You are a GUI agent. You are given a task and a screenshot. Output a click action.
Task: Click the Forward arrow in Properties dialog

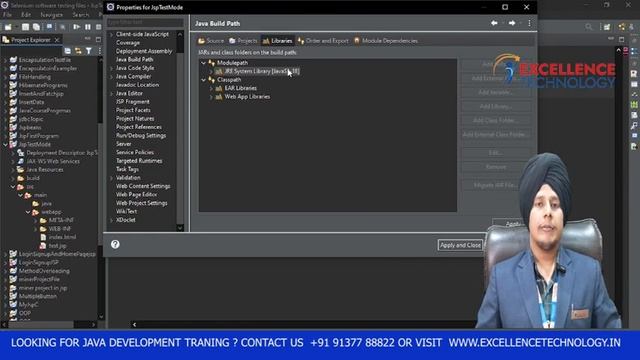coord(512,23)
